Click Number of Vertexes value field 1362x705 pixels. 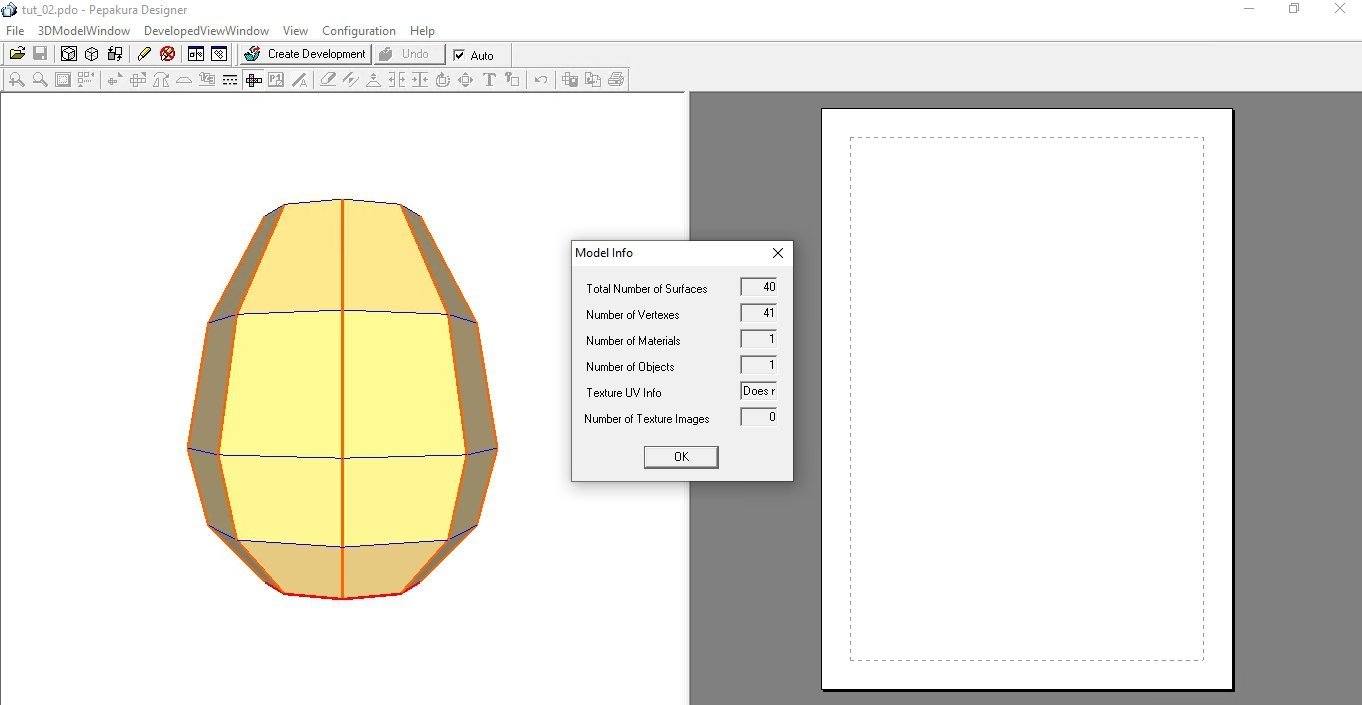click(758, 313)
